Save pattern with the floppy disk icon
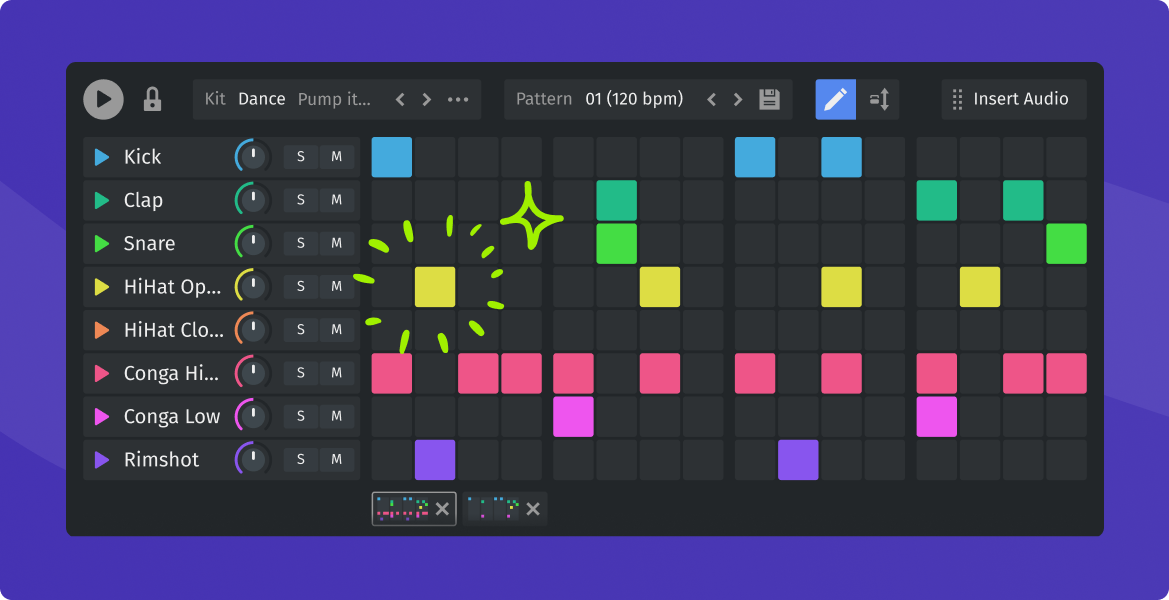This screenshot has width=1169, height=600. pos(769,99)
